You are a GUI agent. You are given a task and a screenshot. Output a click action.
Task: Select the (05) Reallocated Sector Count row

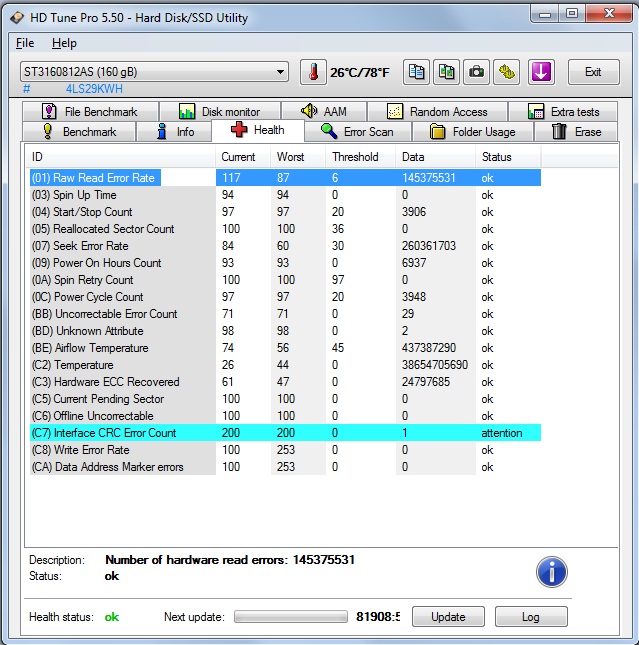coord(285,229)
